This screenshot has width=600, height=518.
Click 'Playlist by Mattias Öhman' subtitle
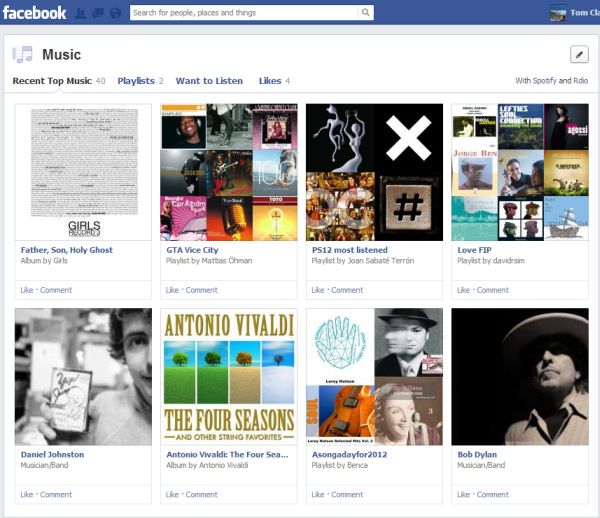click(209, 261)
